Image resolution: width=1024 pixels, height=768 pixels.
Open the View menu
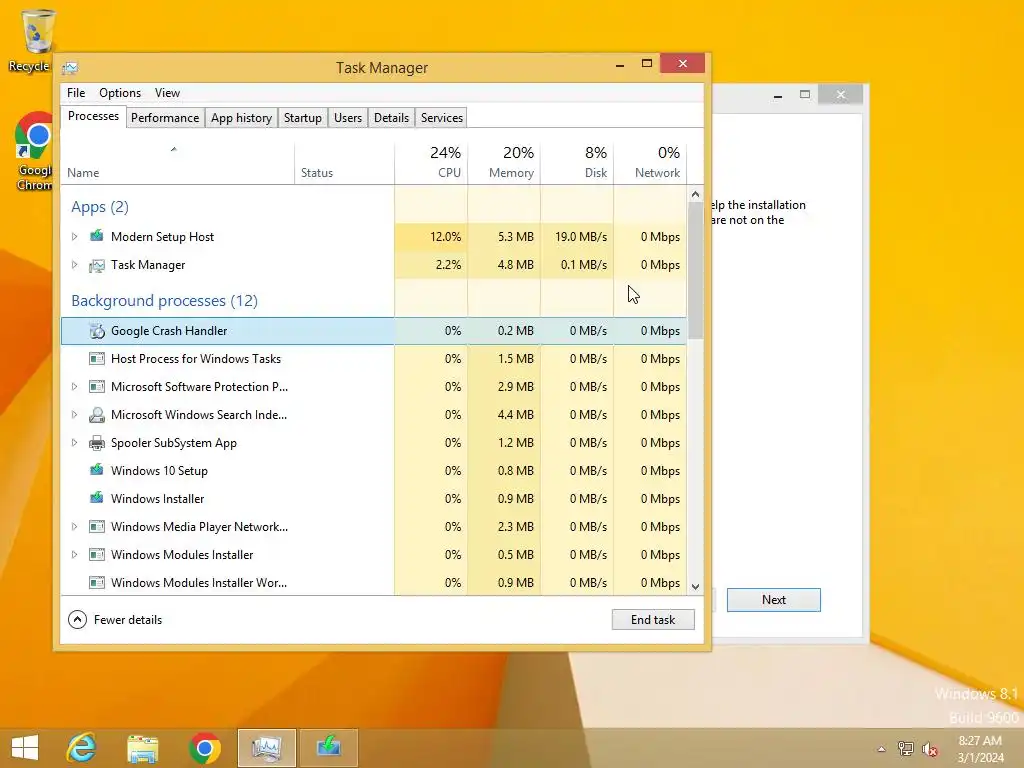coord(167,93)
